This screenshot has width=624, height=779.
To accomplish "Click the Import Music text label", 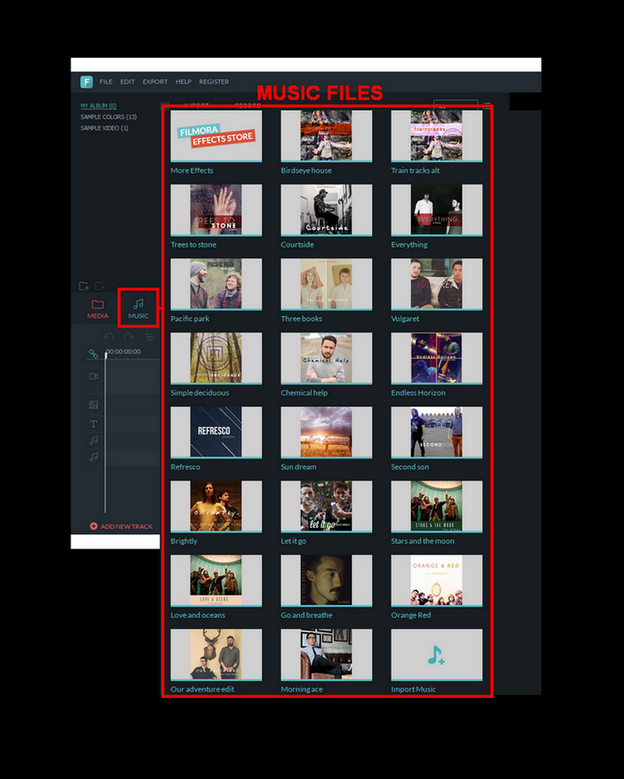I will tap(413, 689).
